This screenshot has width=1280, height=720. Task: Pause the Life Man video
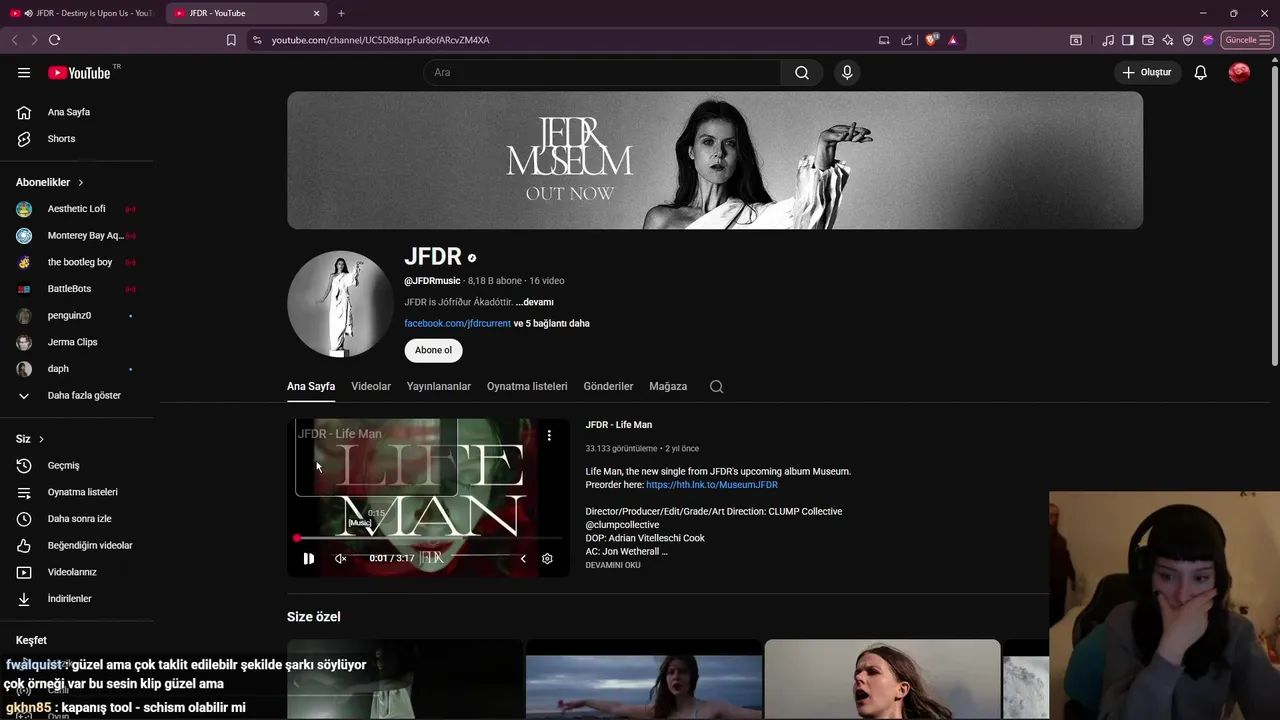pos(308,559)
